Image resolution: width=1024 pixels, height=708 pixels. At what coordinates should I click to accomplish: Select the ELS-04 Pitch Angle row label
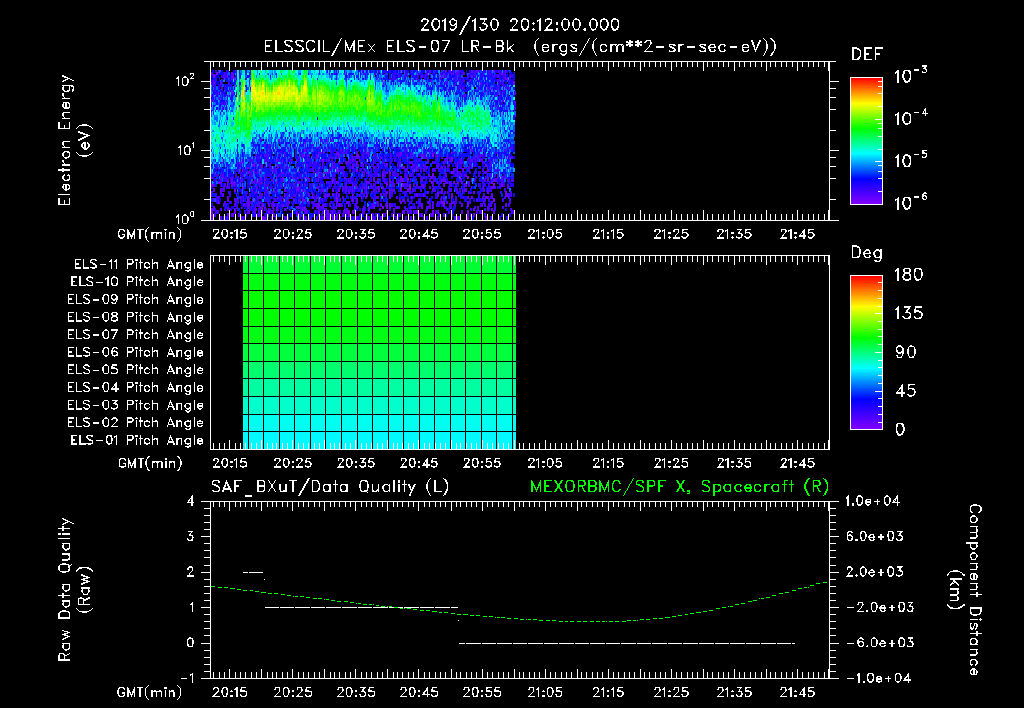(136, 387)
